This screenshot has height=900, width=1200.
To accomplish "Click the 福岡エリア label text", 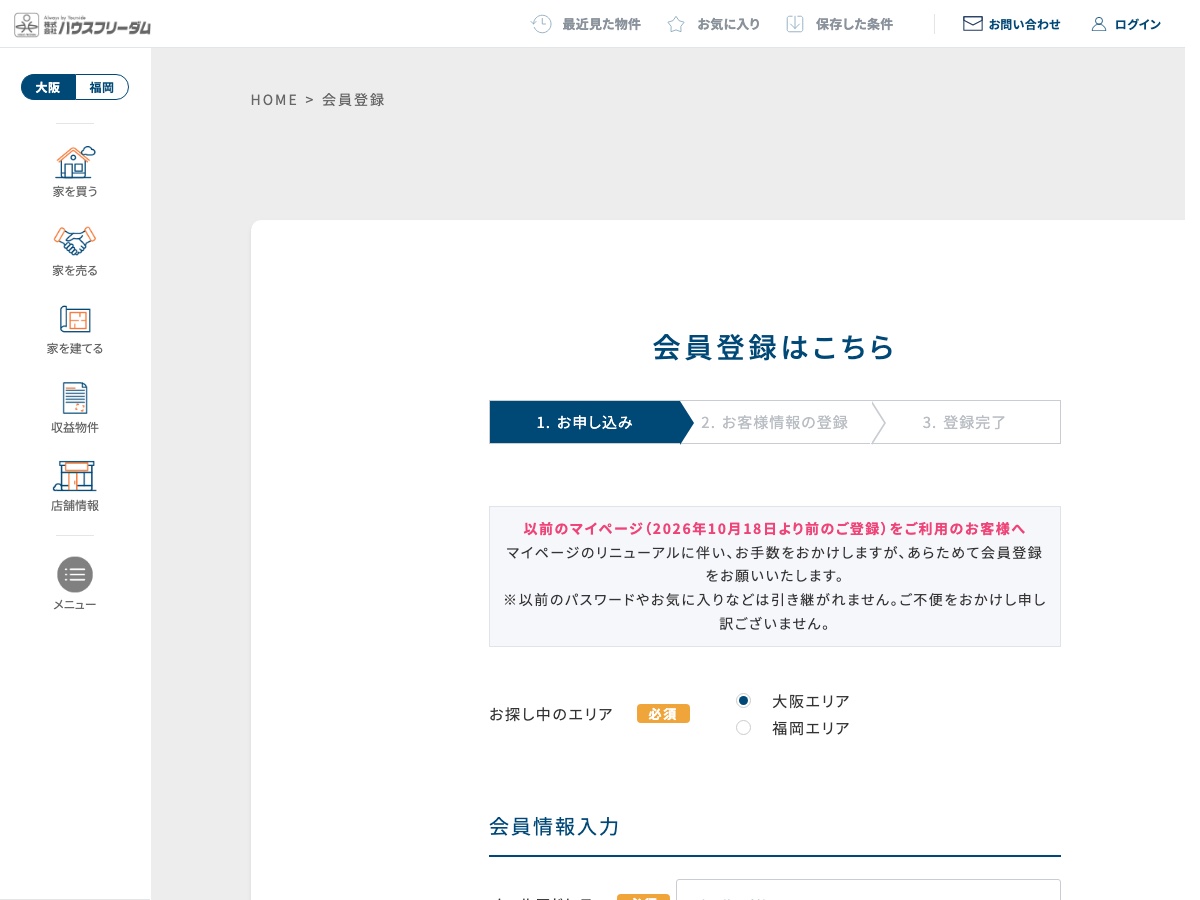I will [x=811, y=728].
